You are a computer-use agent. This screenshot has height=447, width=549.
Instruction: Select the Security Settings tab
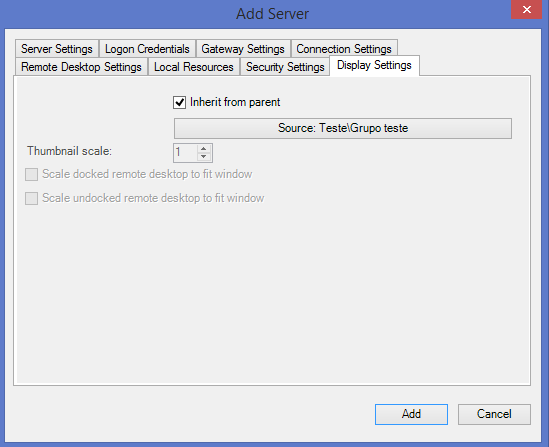click(x=285, y=67)
